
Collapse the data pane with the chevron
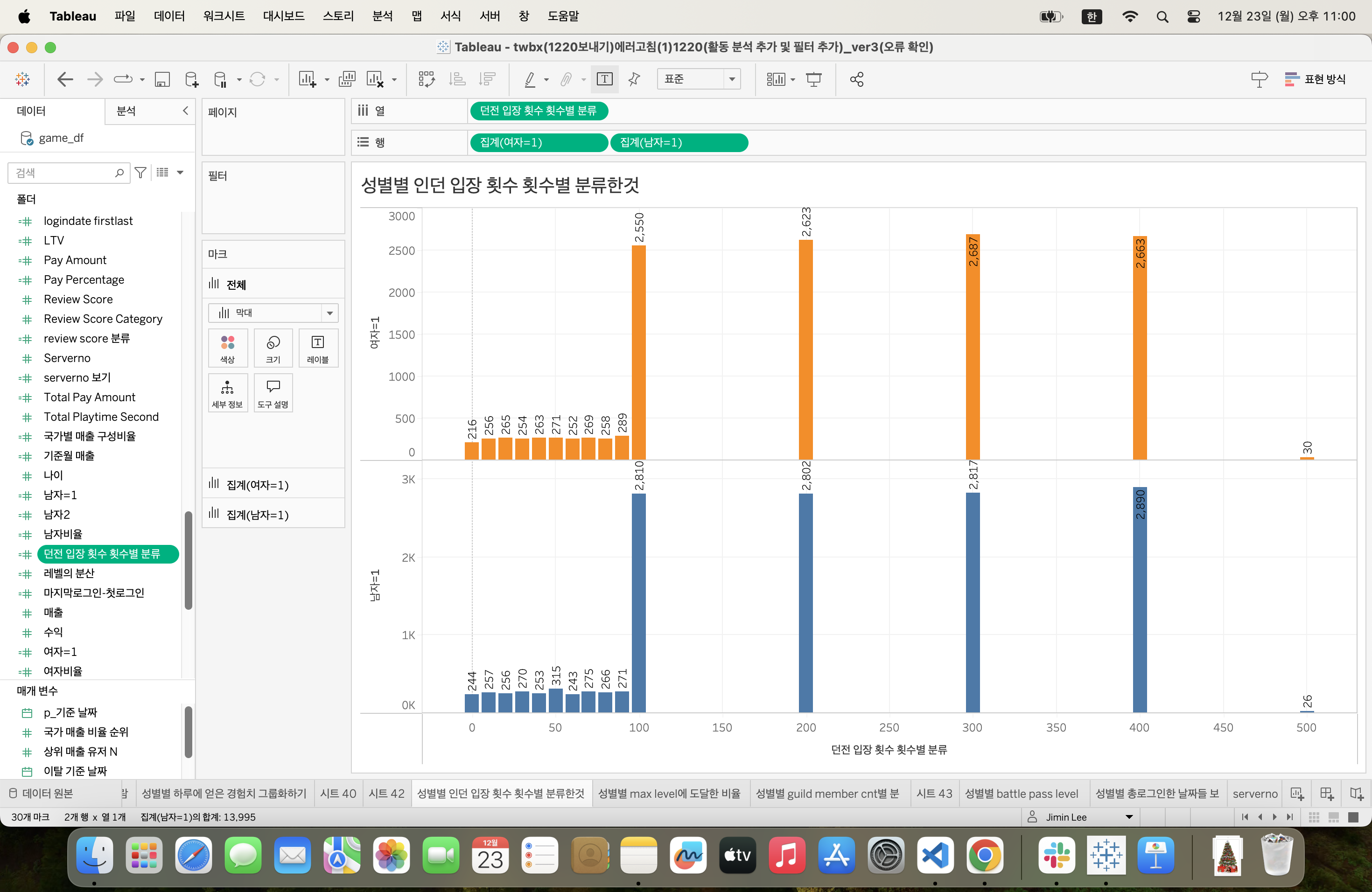click(x=185, y=111)
